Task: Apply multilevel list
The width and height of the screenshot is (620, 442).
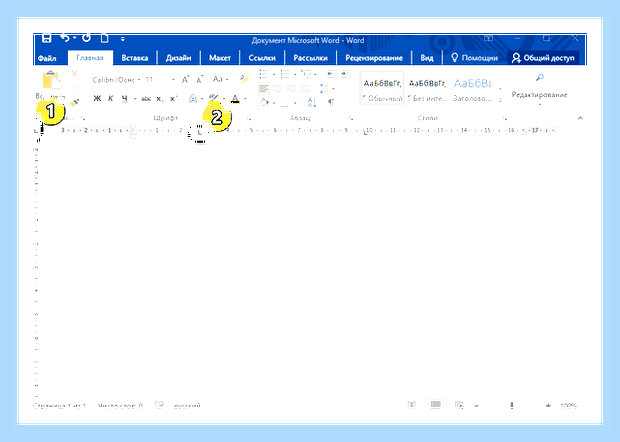Action: pyautogui.click(x=306, y=74)
